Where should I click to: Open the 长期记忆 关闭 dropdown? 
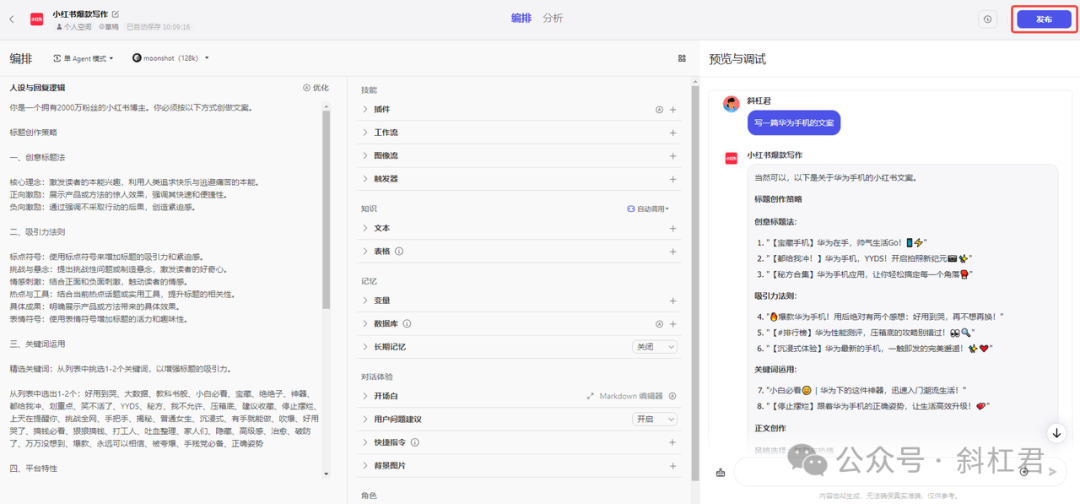[x=655, y=346]
